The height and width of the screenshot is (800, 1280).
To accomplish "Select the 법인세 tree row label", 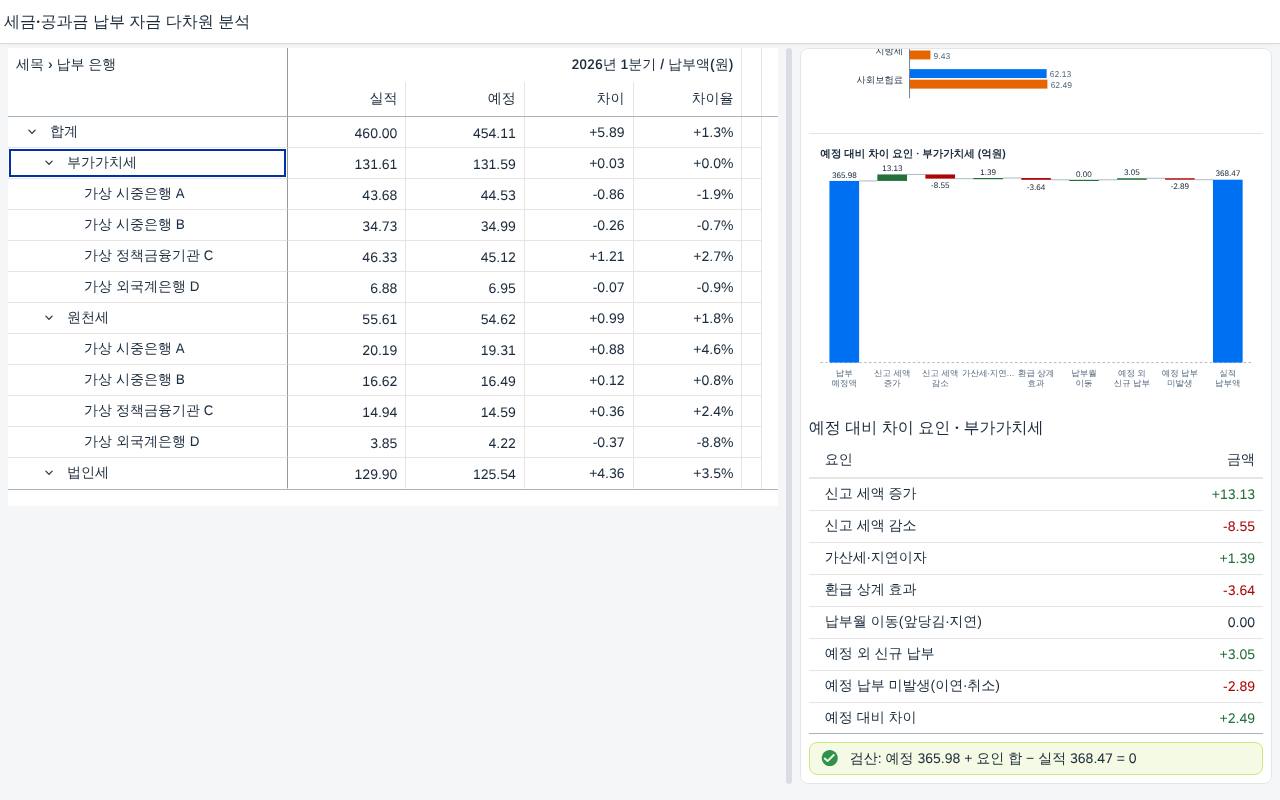I will 87,473.
